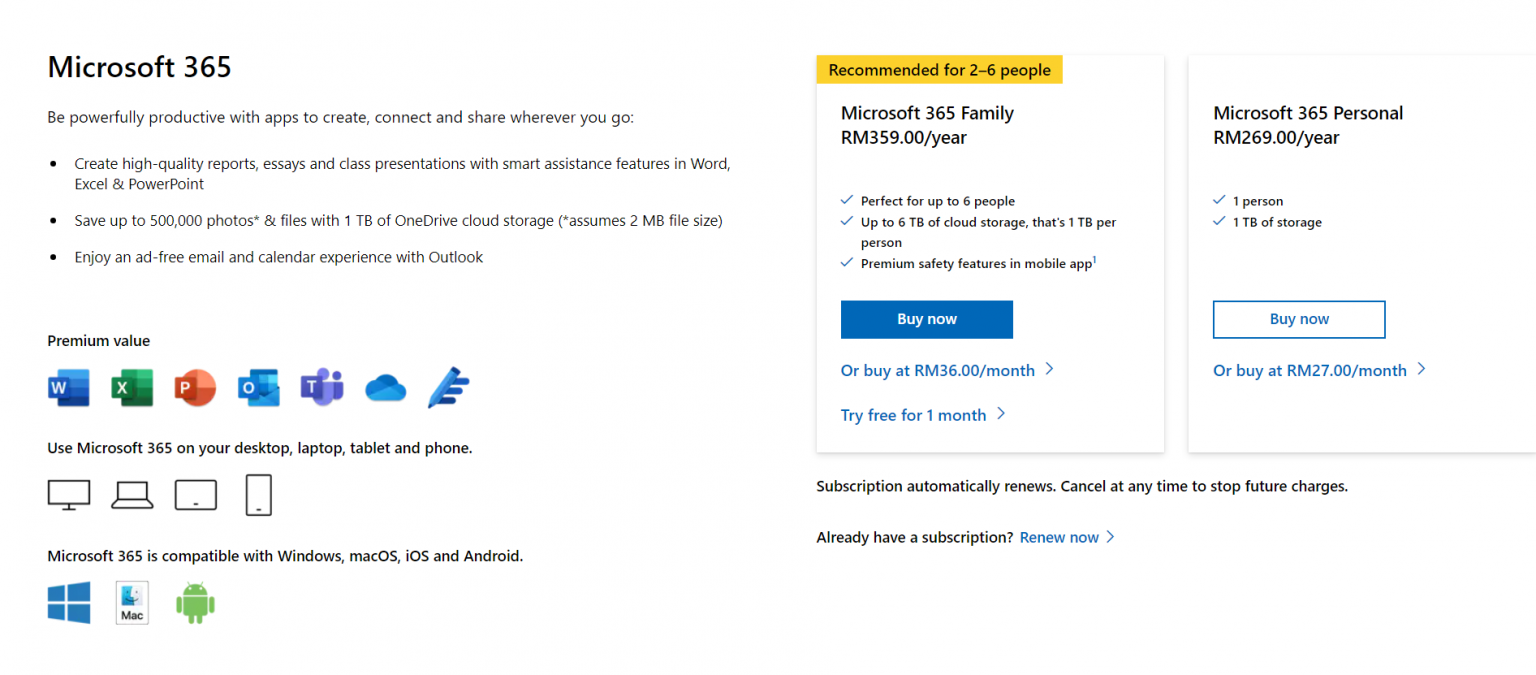Select the phone device icon
The image size is (1536, 675).
tap(258, 494)
